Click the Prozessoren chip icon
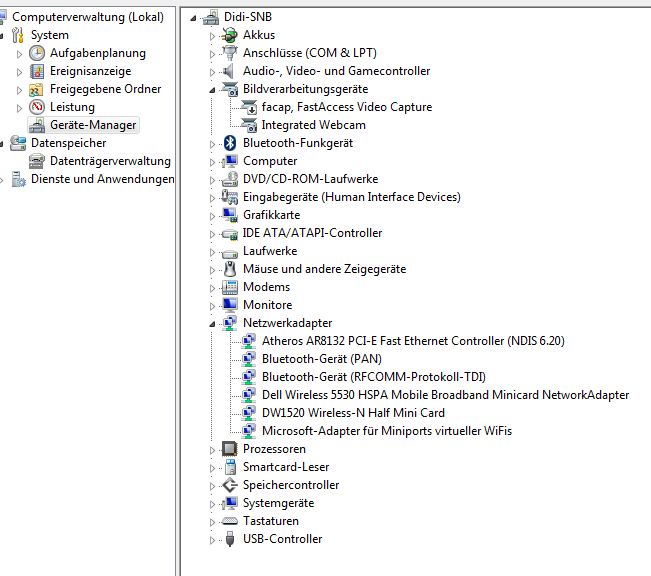This screenshot has width=651, height=576. tap(229, 449)
